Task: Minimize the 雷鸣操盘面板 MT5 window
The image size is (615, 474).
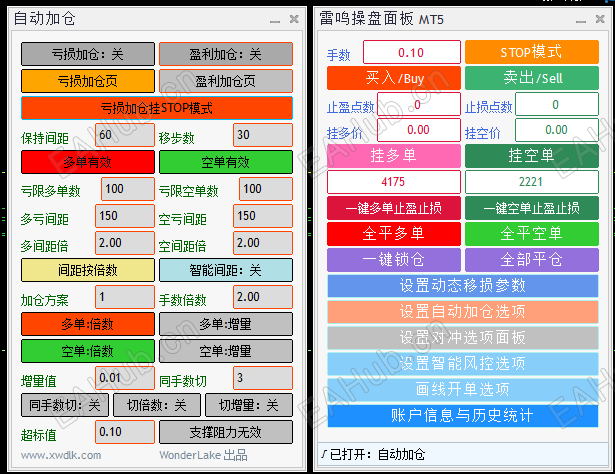Action: [x=581, y=20]
